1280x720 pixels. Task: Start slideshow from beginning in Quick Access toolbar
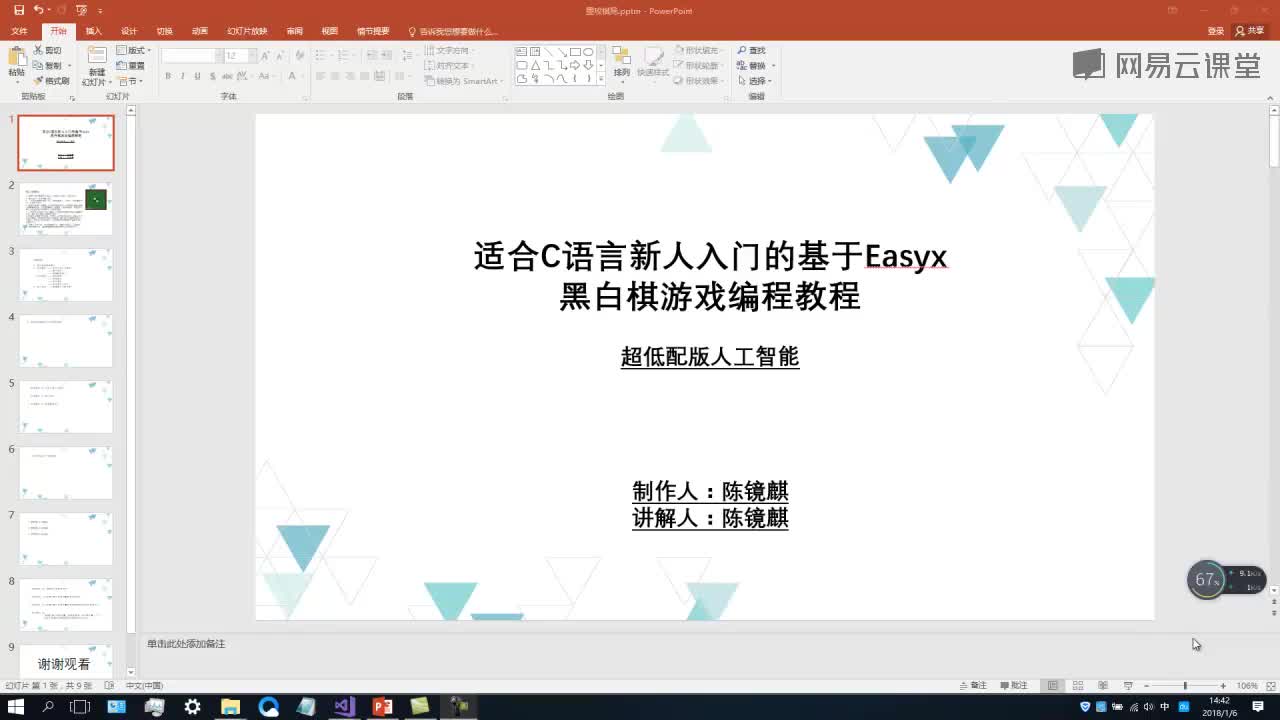tap(81, 10)
